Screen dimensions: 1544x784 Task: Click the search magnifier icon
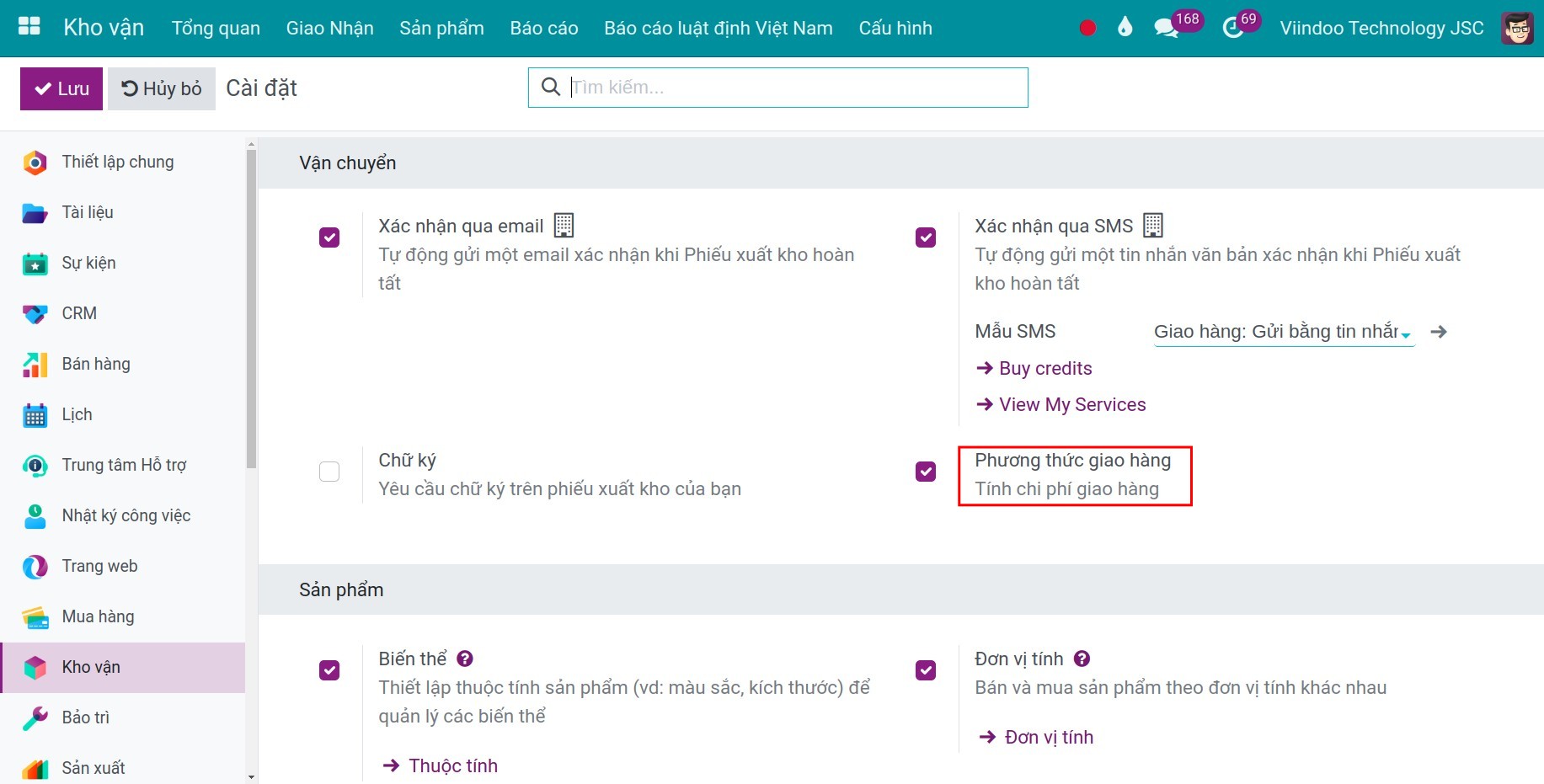[x=550, y=87]
